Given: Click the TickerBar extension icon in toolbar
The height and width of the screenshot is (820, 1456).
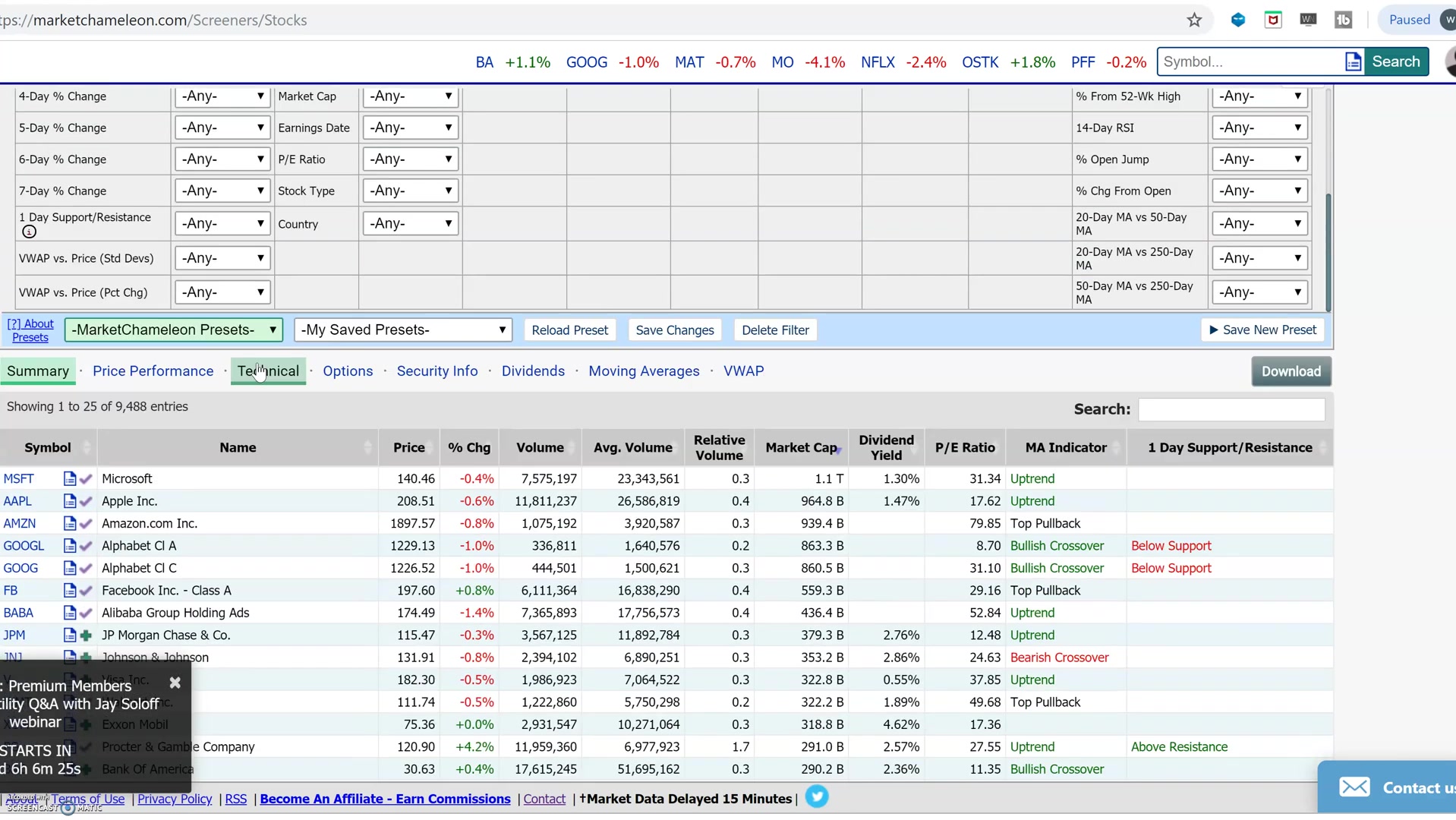Looking at the screenshot, I should 1344,20.
